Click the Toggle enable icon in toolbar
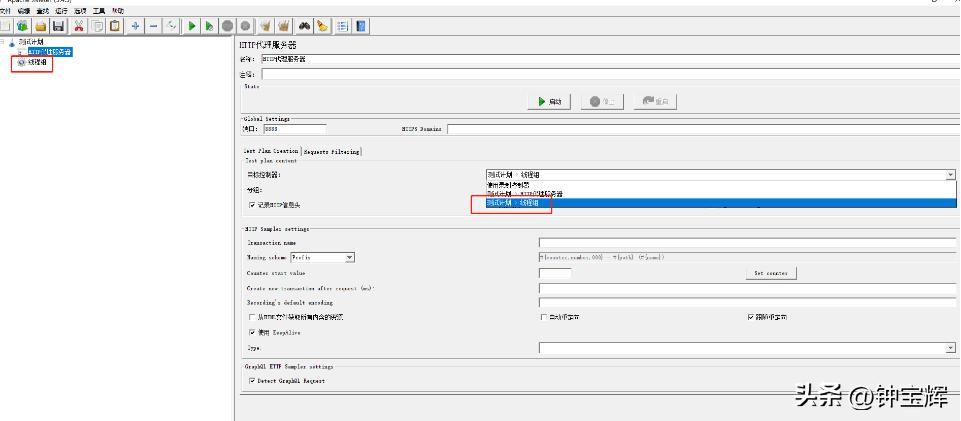The width and height of the screenshot is (961, 421). point(172,26)
